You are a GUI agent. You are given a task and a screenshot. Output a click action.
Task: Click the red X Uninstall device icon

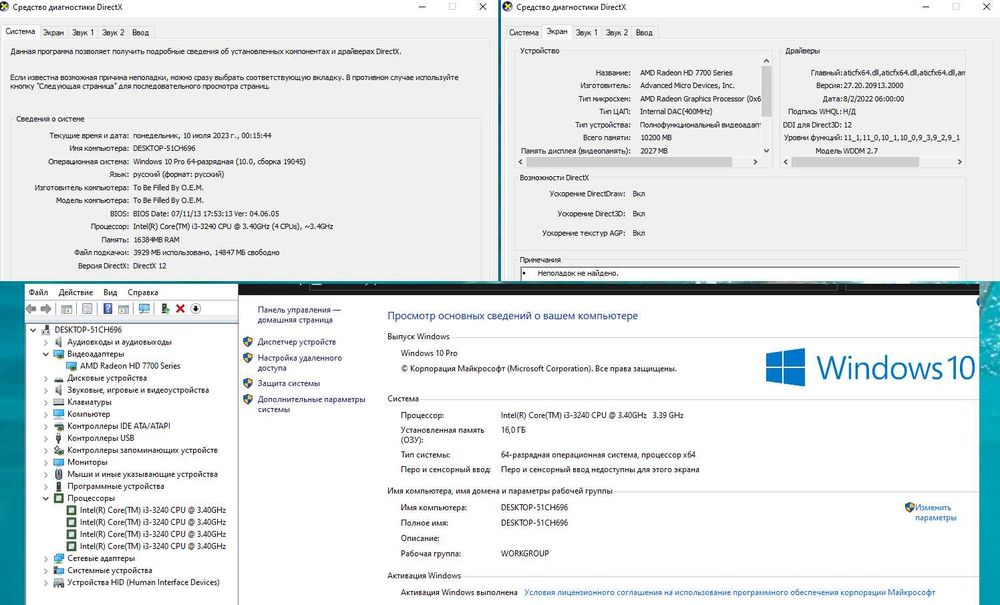pyautogui.click(x=180, y=309)
